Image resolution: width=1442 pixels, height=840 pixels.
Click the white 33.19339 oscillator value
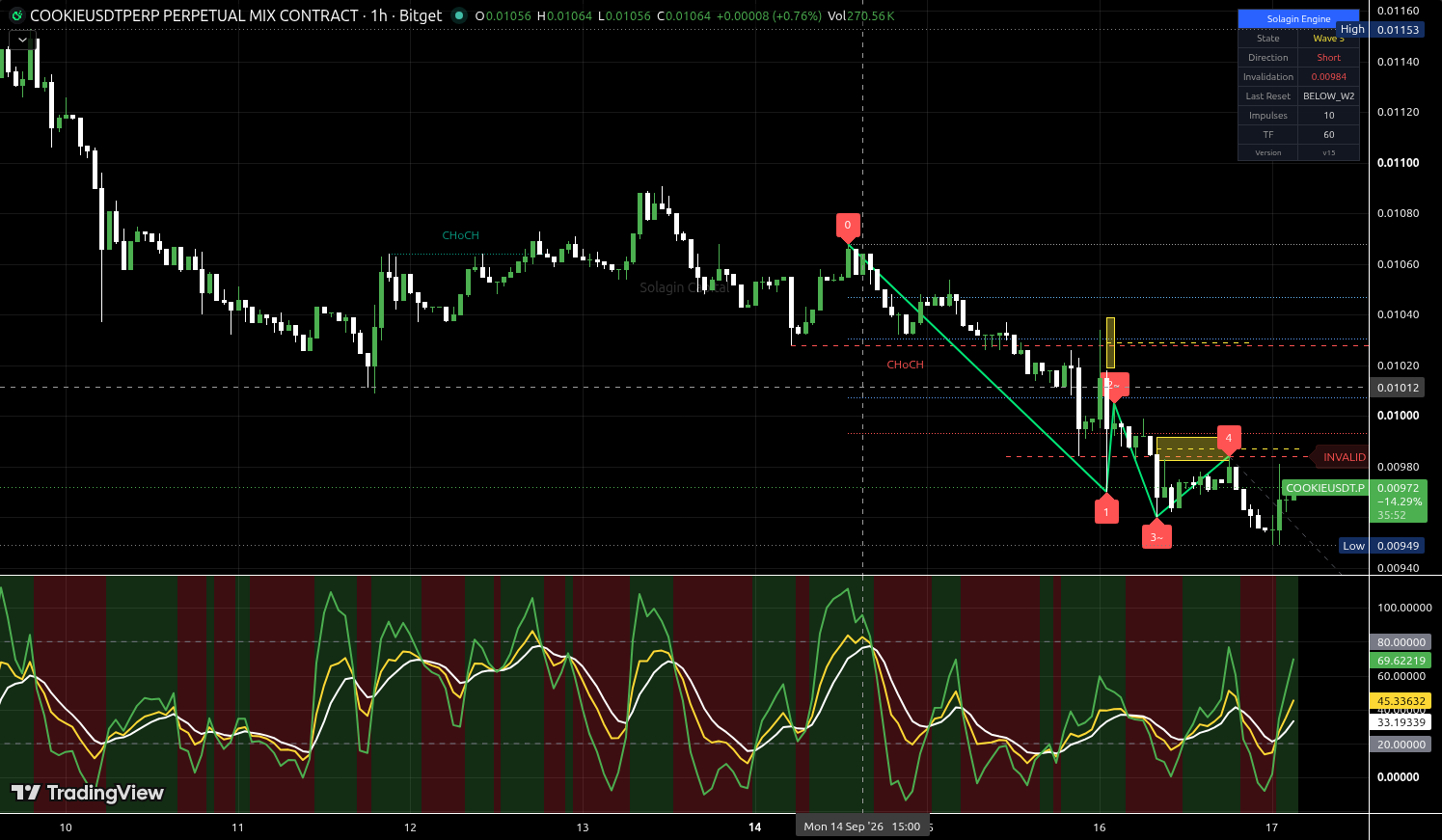(x=1401, y=722)
